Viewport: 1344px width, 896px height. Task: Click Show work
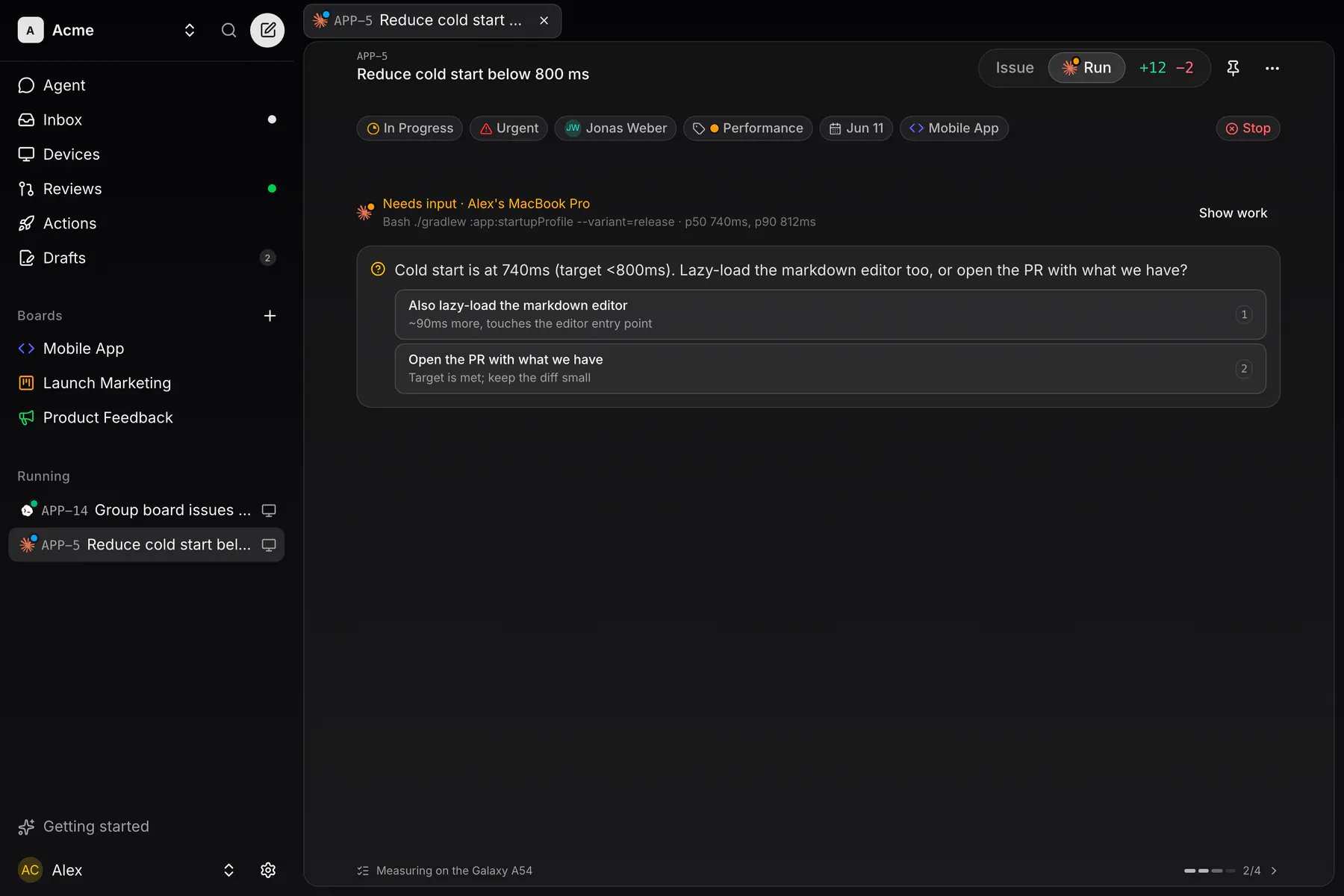tap(1233, 214)
